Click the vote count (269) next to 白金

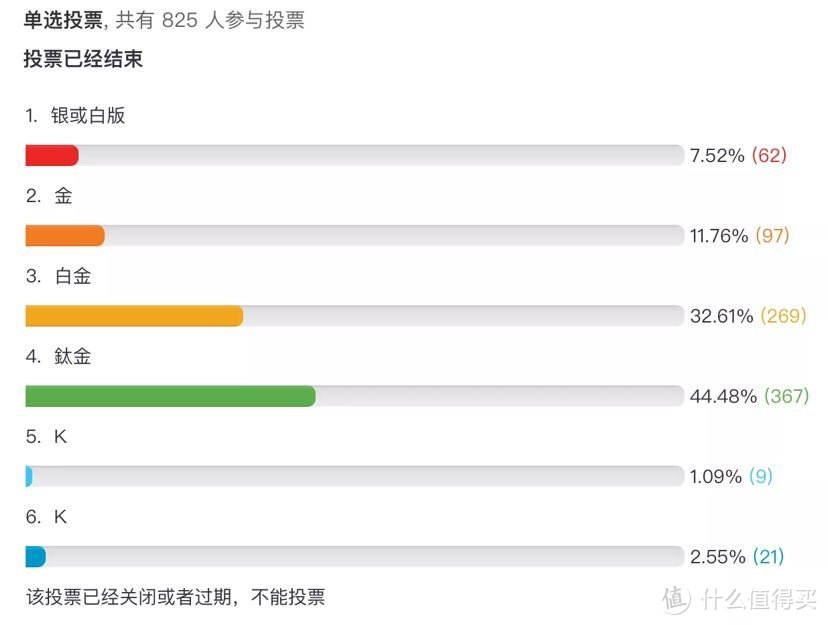tap(781, 315)
